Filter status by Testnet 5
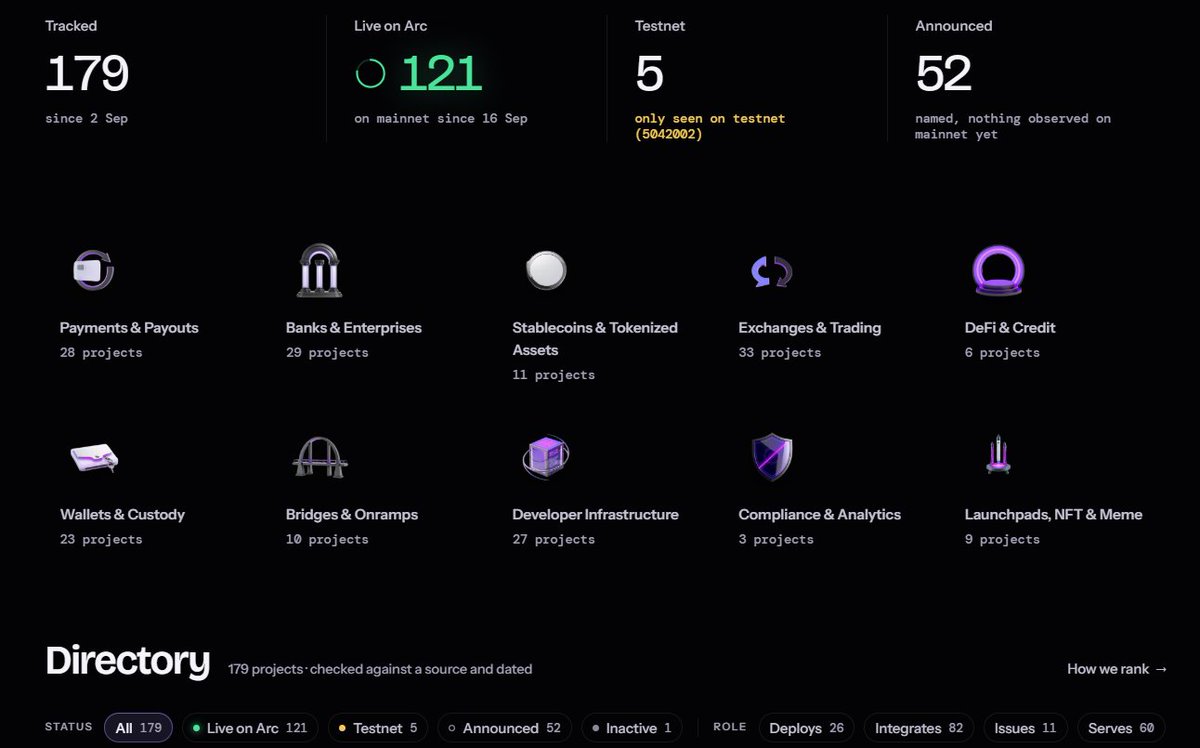Screen dimensions: 1200x748 [x=378, y=728]
